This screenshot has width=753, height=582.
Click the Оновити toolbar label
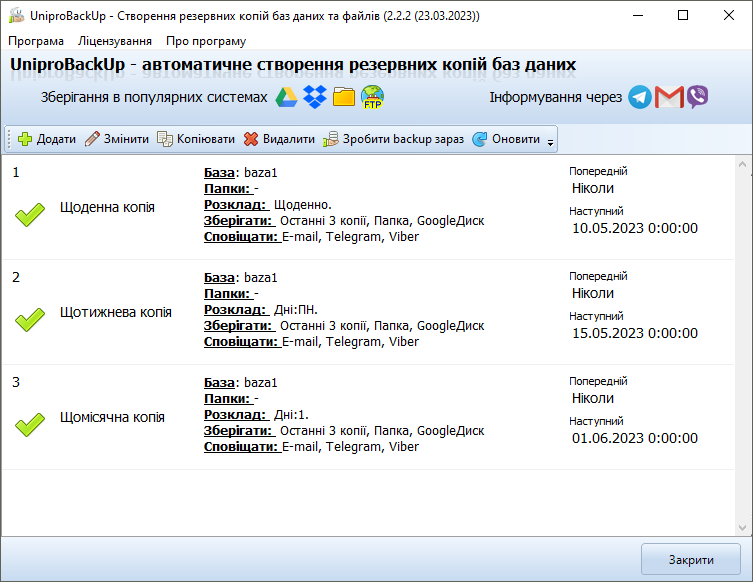point(516,139)
